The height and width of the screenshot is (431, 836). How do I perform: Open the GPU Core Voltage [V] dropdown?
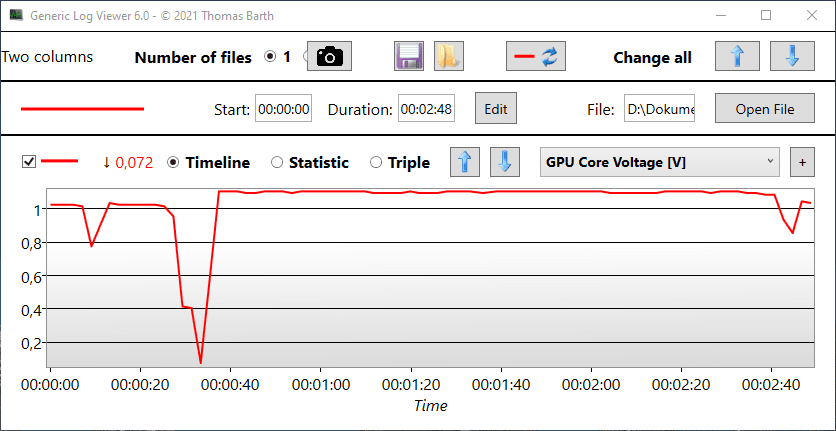[660, 162]
